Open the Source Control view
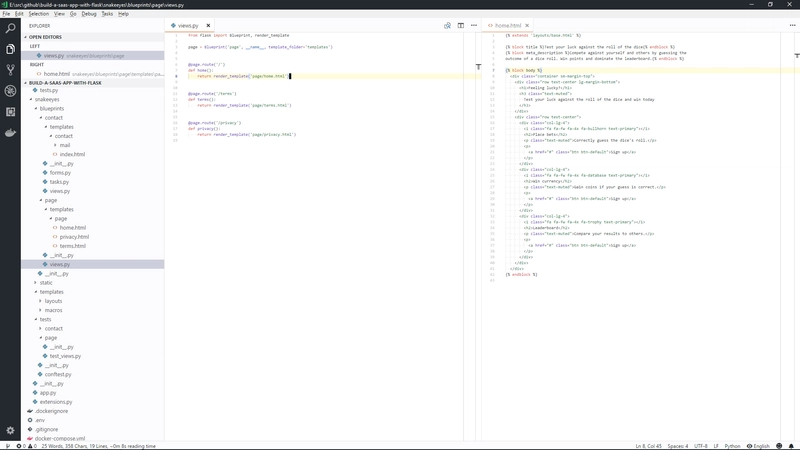 10,70
